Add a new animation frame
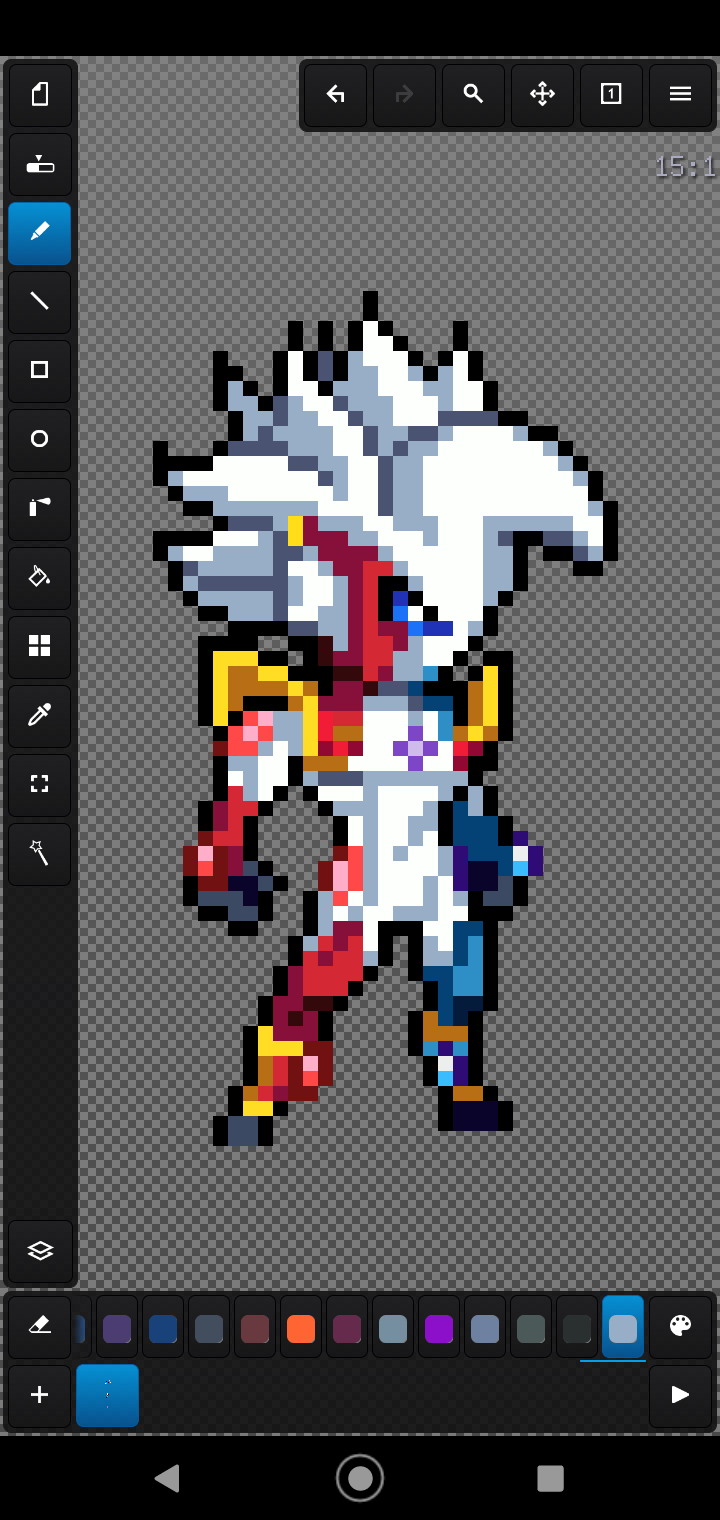Viewport: 720px width, 1520px height. click(40, 1396)
